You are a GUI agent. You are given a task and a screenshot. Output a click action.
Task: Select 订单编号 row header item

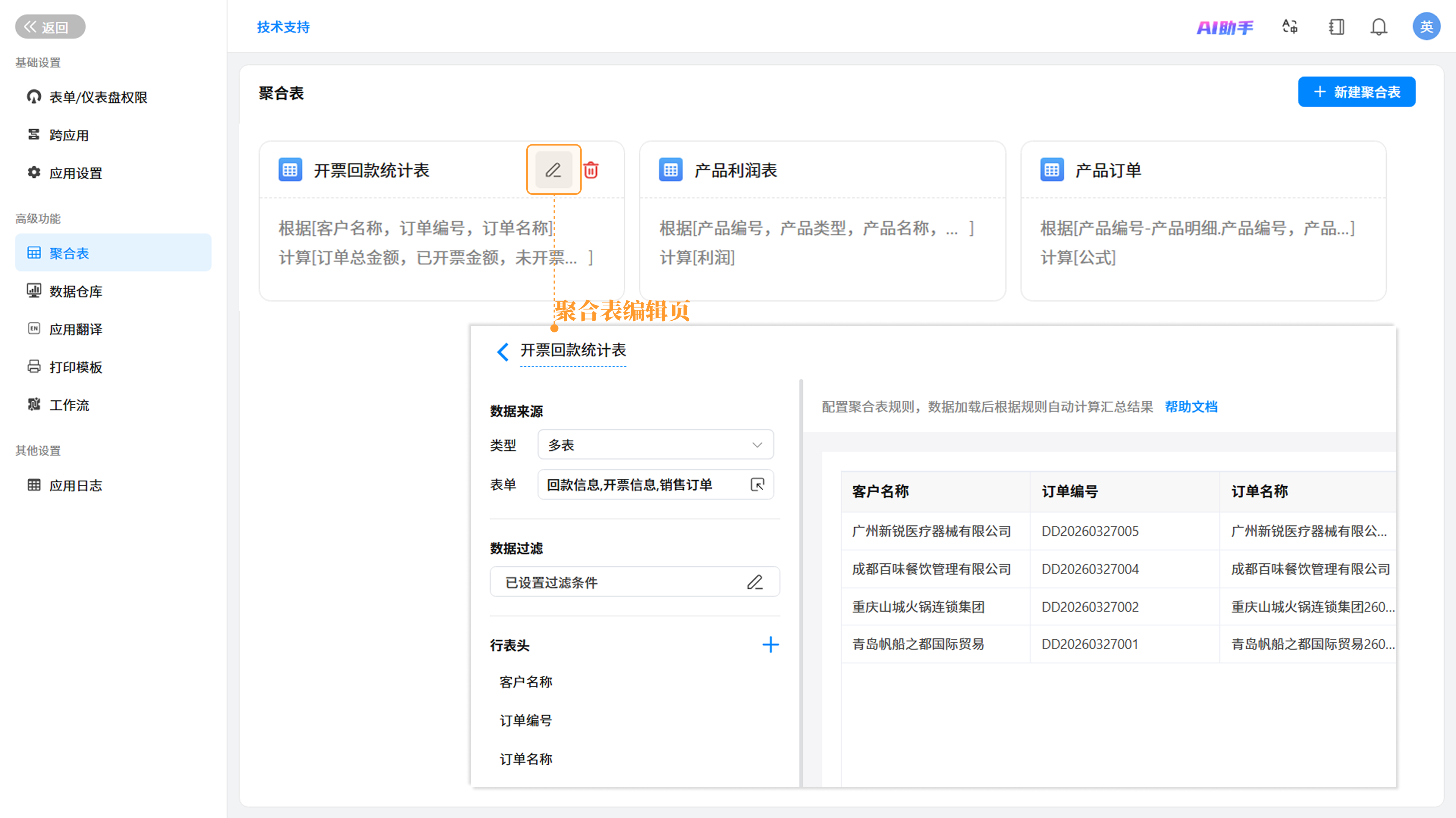click(526, 720)
